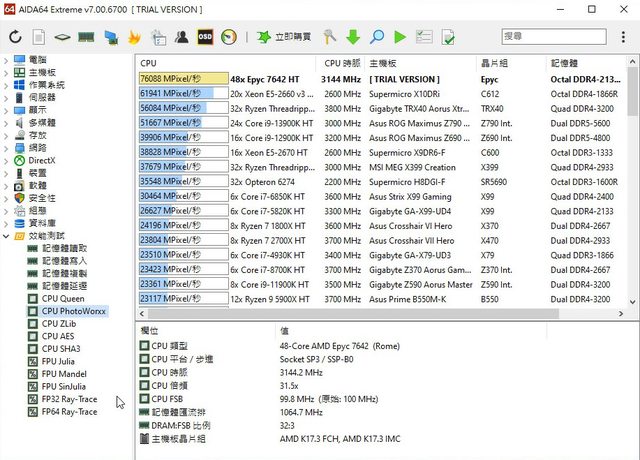Collapse the 效能測試 benchmark node

pos(7,237)
